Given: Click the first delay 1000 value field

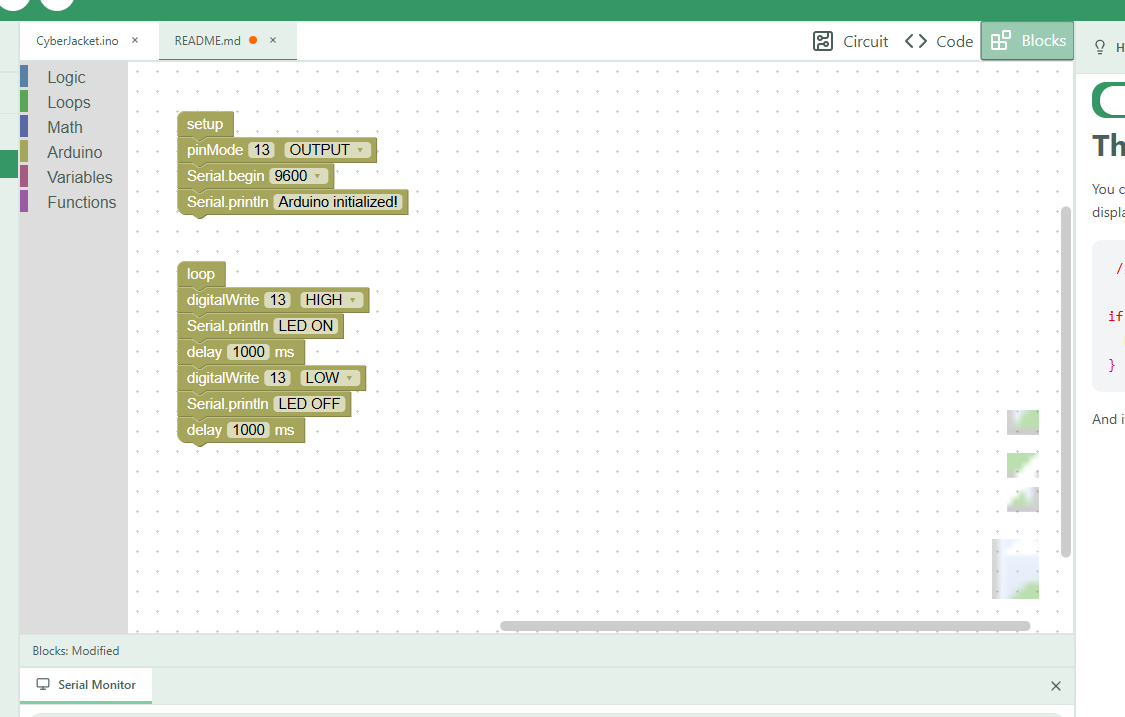Looking at the screenshot, I should pyautogui.click(x=247, y=352).
